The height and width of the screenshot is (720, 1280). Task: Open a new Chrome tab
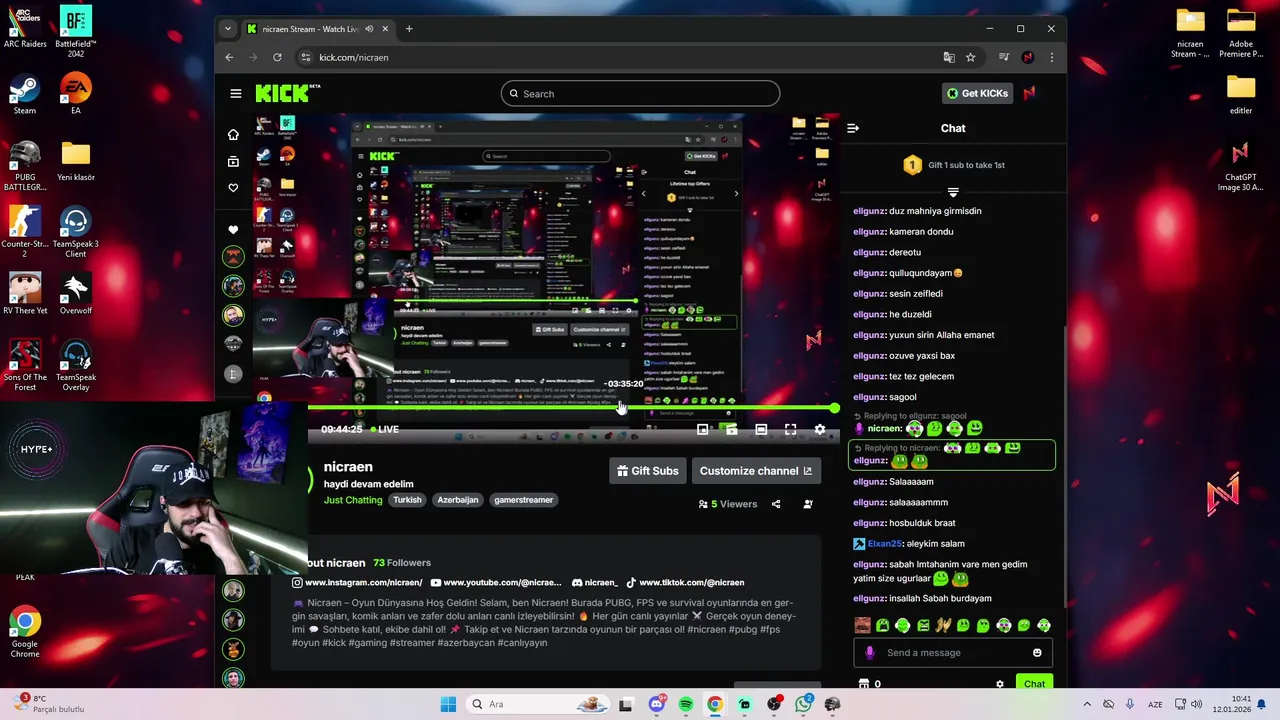pos(409,29)
